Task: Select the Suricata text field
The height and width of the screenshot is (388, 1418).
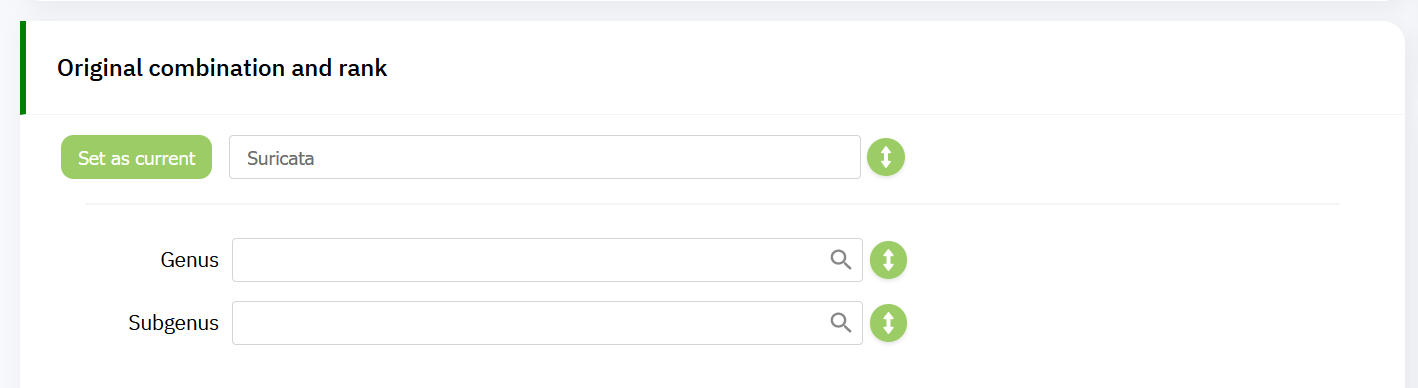Action: pyautogui.click(x=545, y=157)
